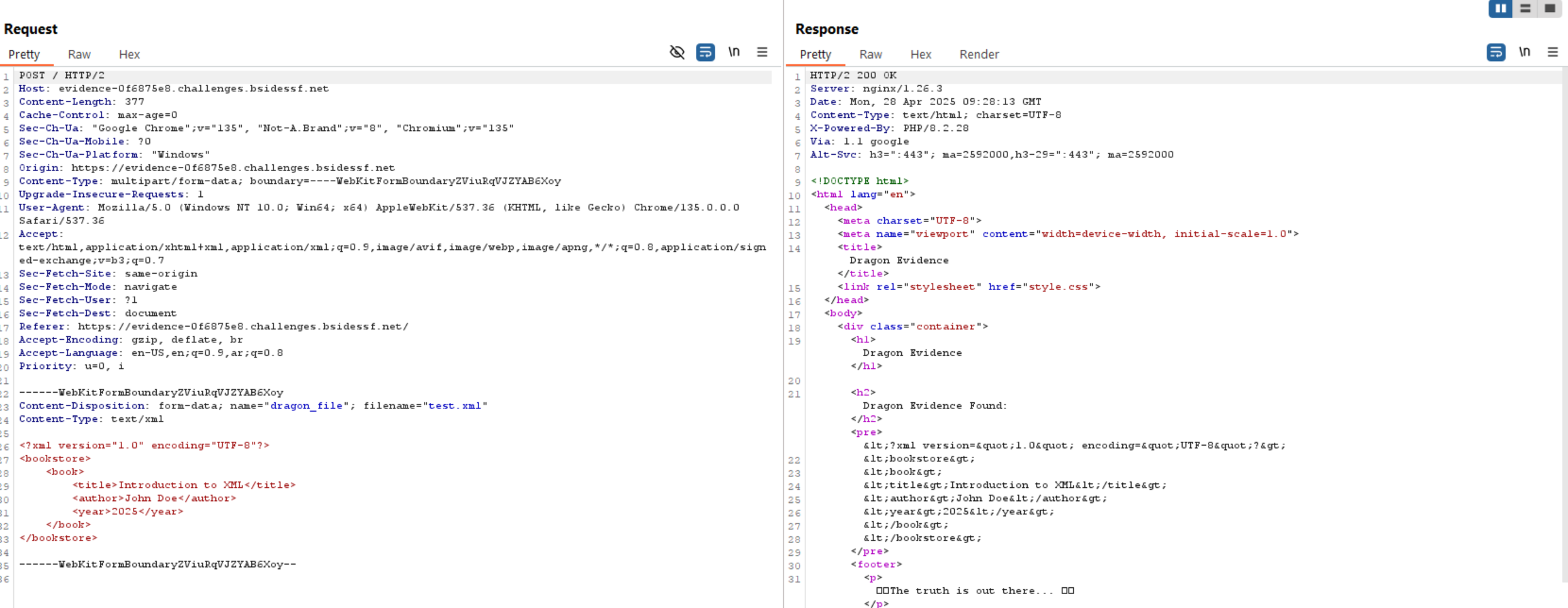Click the Response panel title

[x=827, y=29]
